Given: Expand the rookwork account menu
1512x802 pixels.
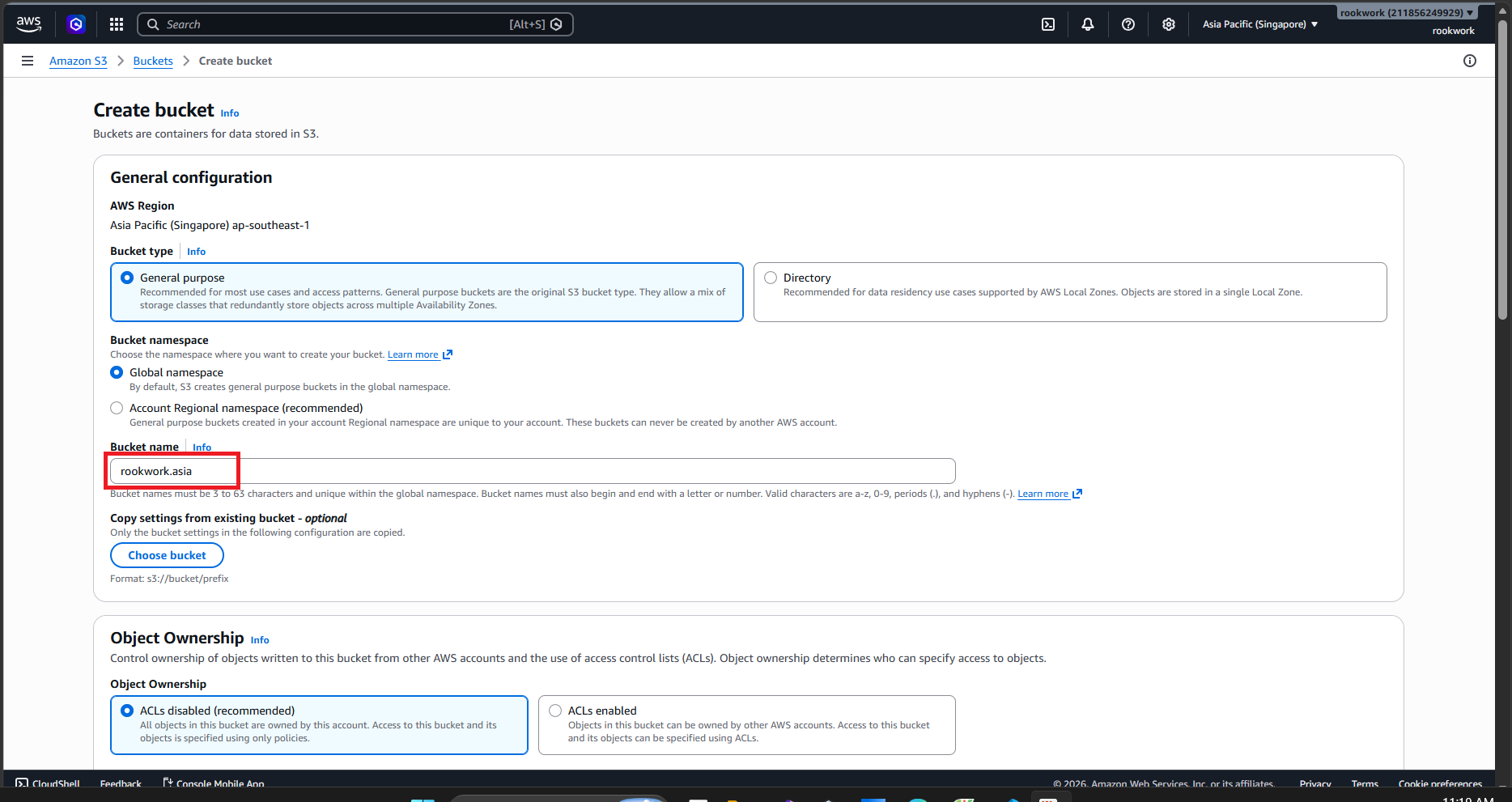Looking at the screenshot, I should click(x=1407, y=13).
